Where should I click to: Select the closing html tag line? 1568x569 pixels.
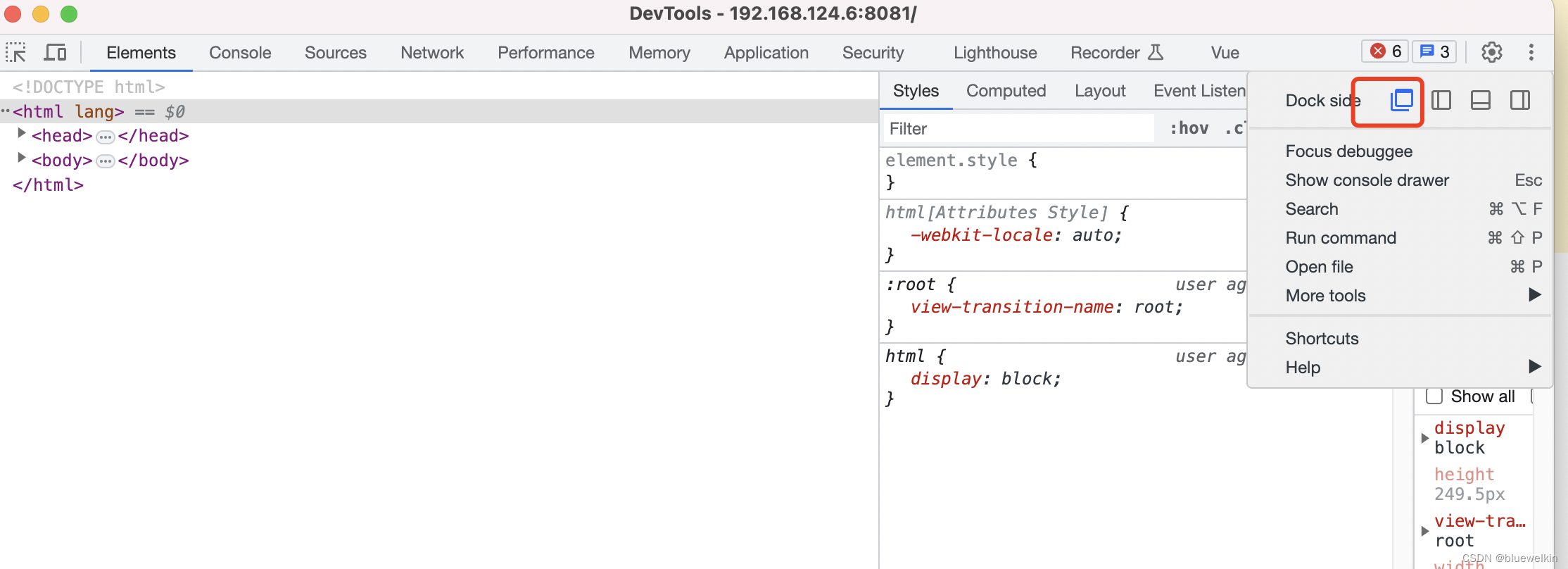(48, 185)
